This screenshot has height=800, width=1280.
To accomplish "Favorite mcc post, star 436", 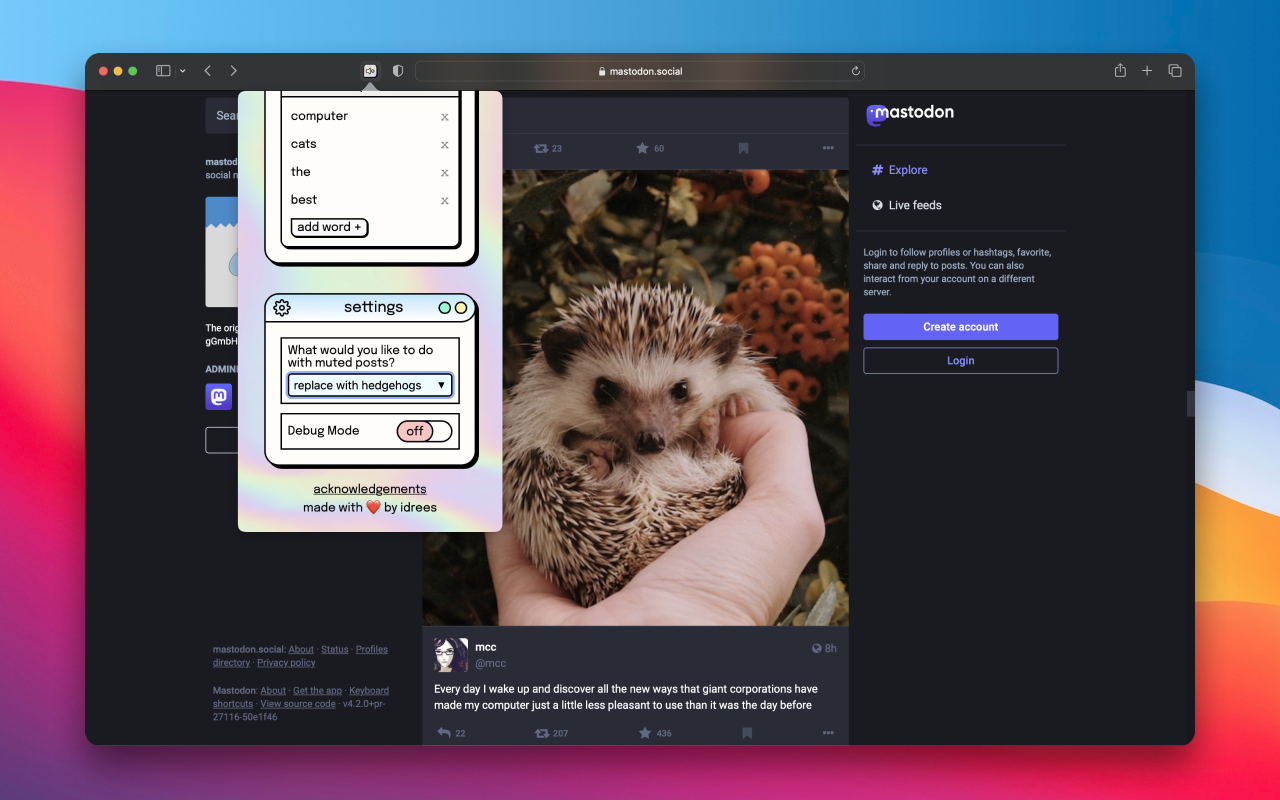I will coord(655,733).
